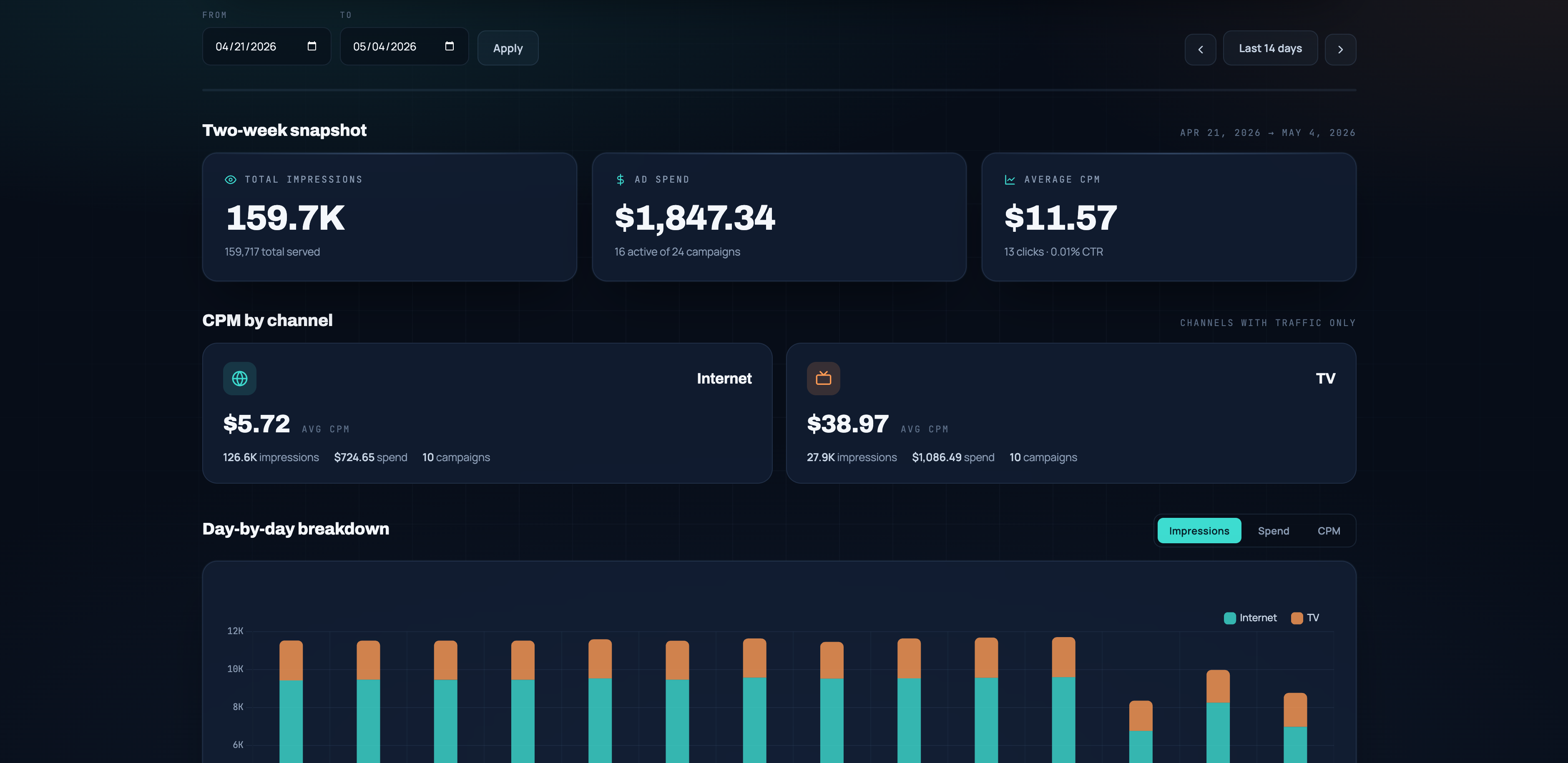Click the Internet legend label
The height and width of the screenshot is (763, 1568).
pos(1258,617)
